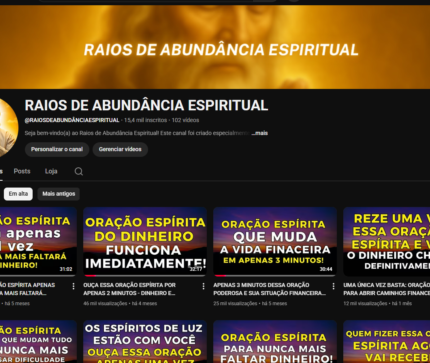The height and width of the screenshot is (363, 430).
Task: Open 'Quem fizer essa' espírita thumbnail
Action: 387,342
